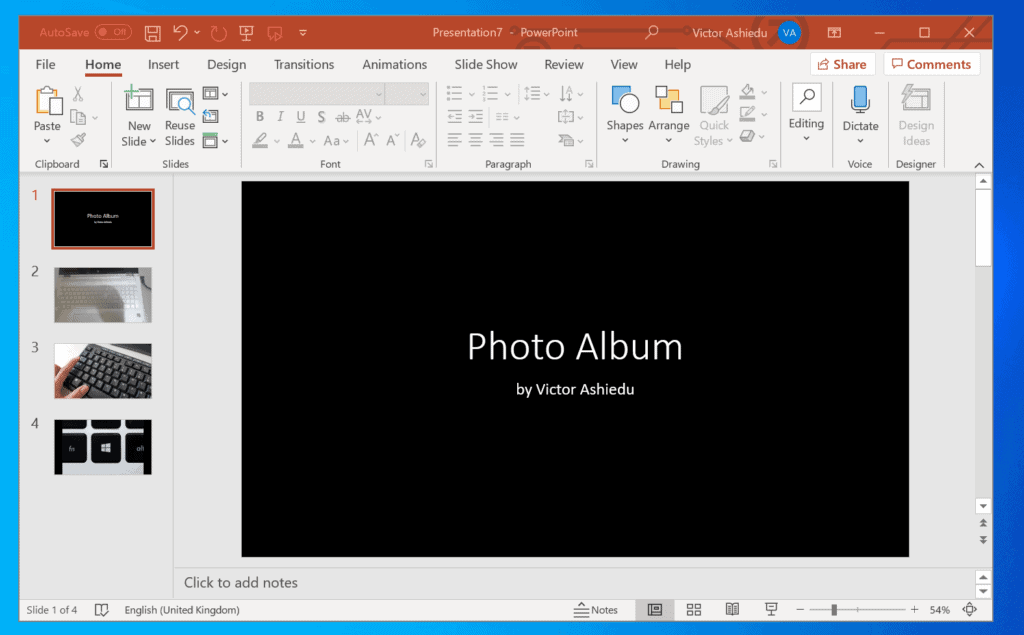This screenshot has width=1024, height=635.
Task: Click the Share button
Action: tap(842, 63)
